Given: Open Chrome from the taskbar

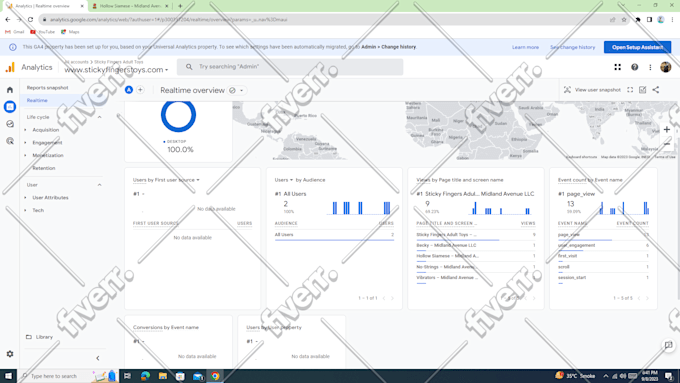Looking at the screenshot, I should pyautogui.click(x=215, y=376).
